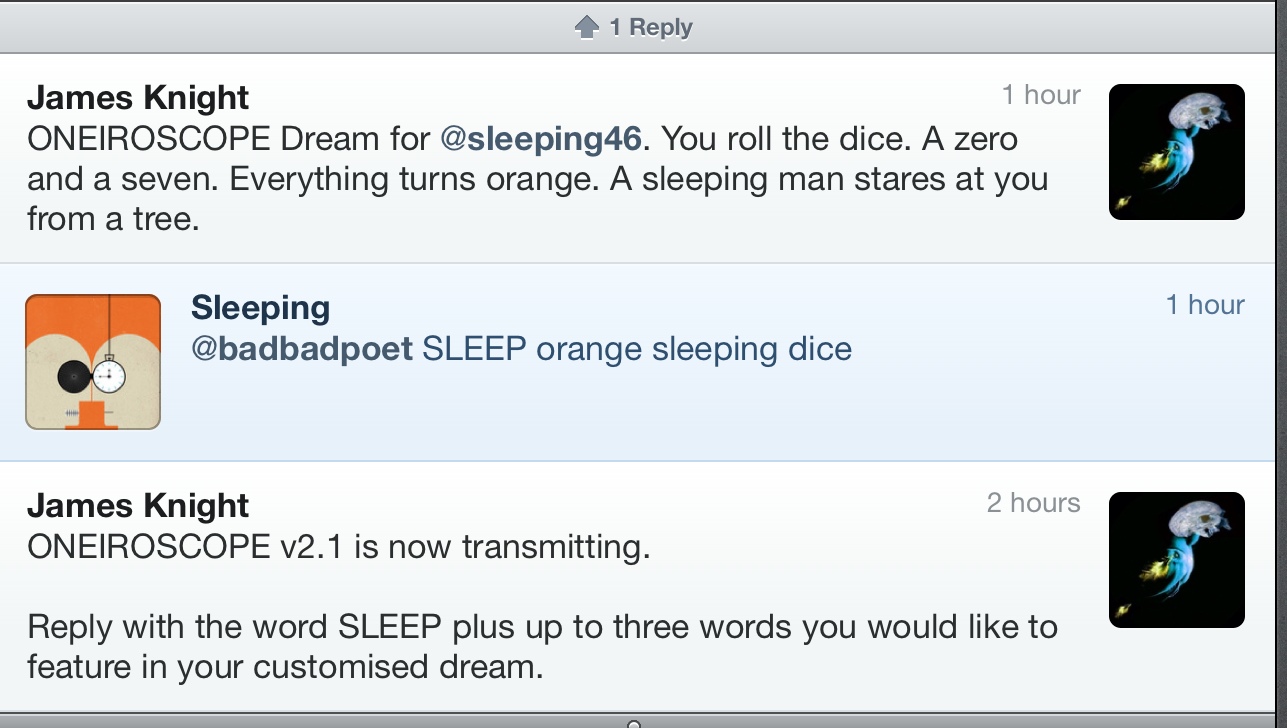This screenshot has height=728, width=1287.
Task: Click the 'ONEIROSCOPE Dream for' tweet text
Action: click(x=228, y=138)
